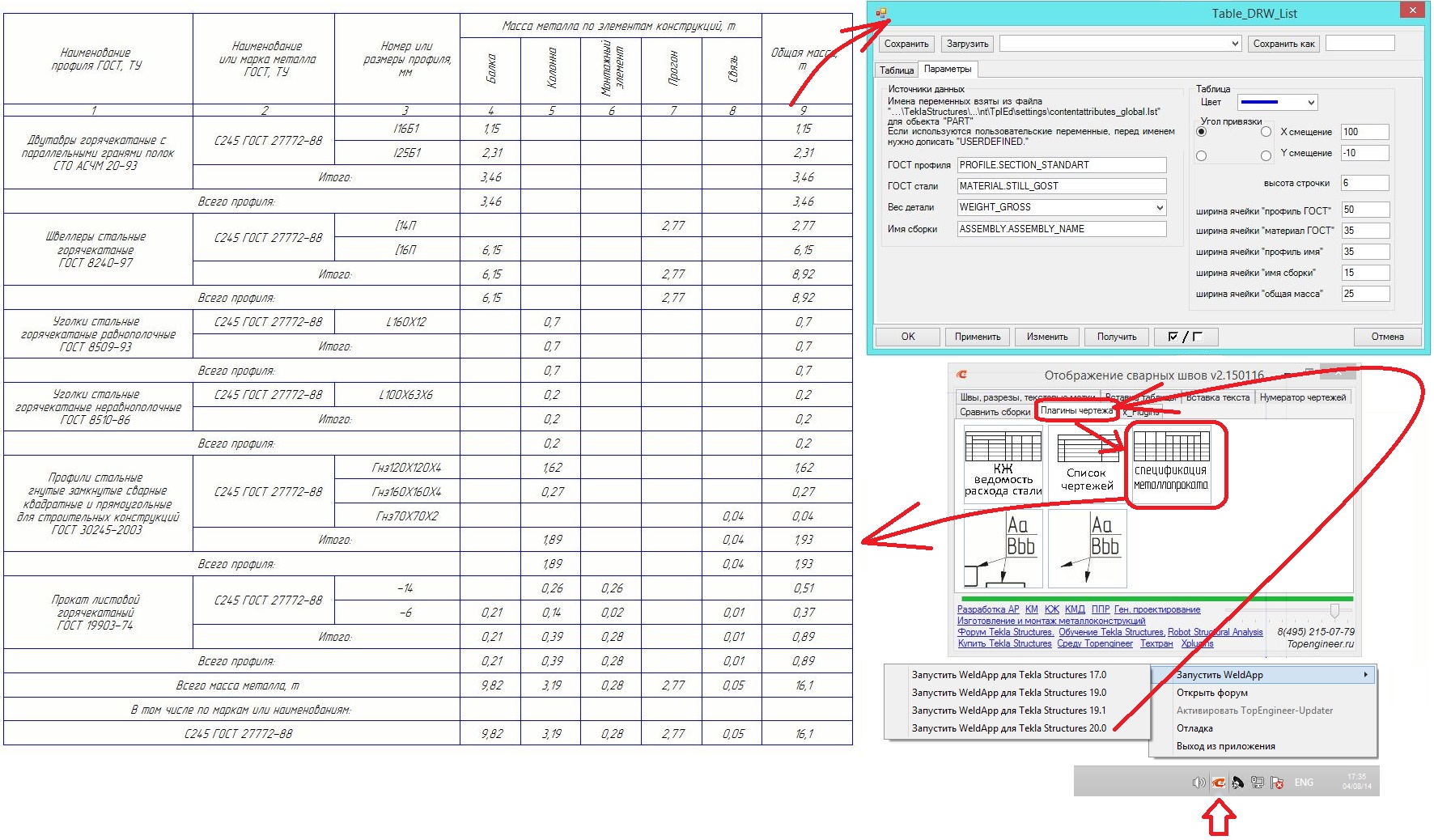Click the ENG language indicator in the tray
The image size is (1434, 840).
click(x=1304, y=783)
